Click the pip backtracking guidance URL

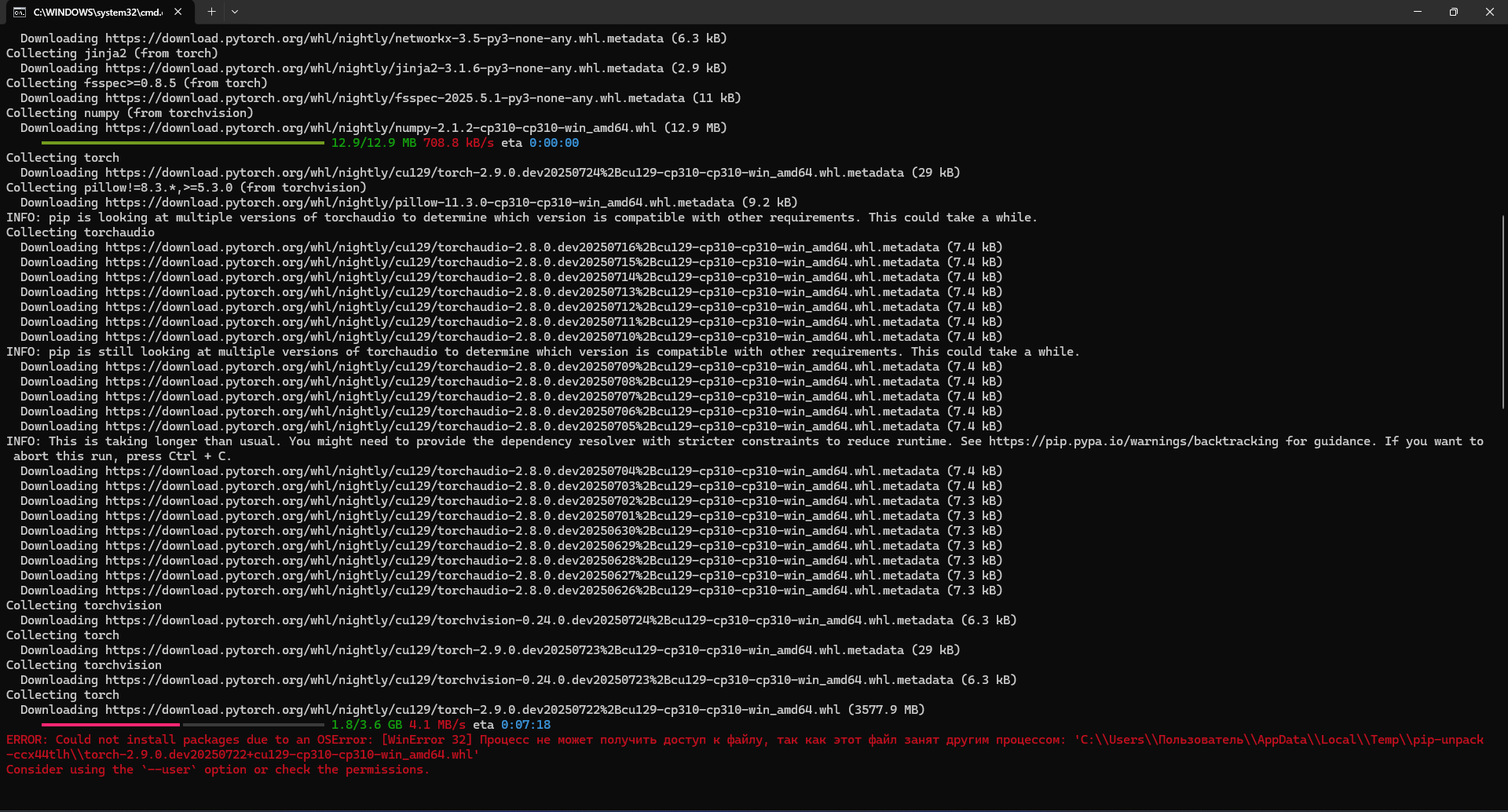pyautogui.click(x=1133, y=441)
